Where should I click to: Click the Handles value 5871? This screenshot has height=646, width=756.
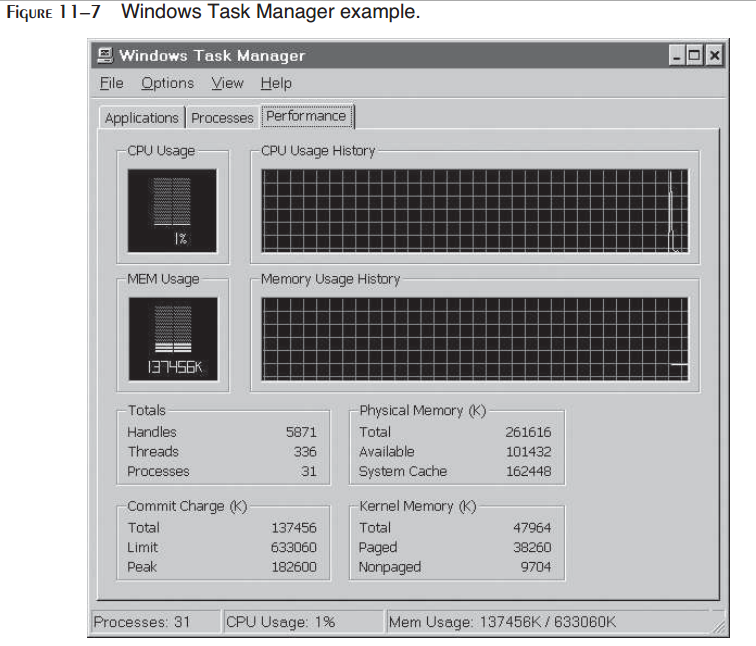click(x=301, y=432)
